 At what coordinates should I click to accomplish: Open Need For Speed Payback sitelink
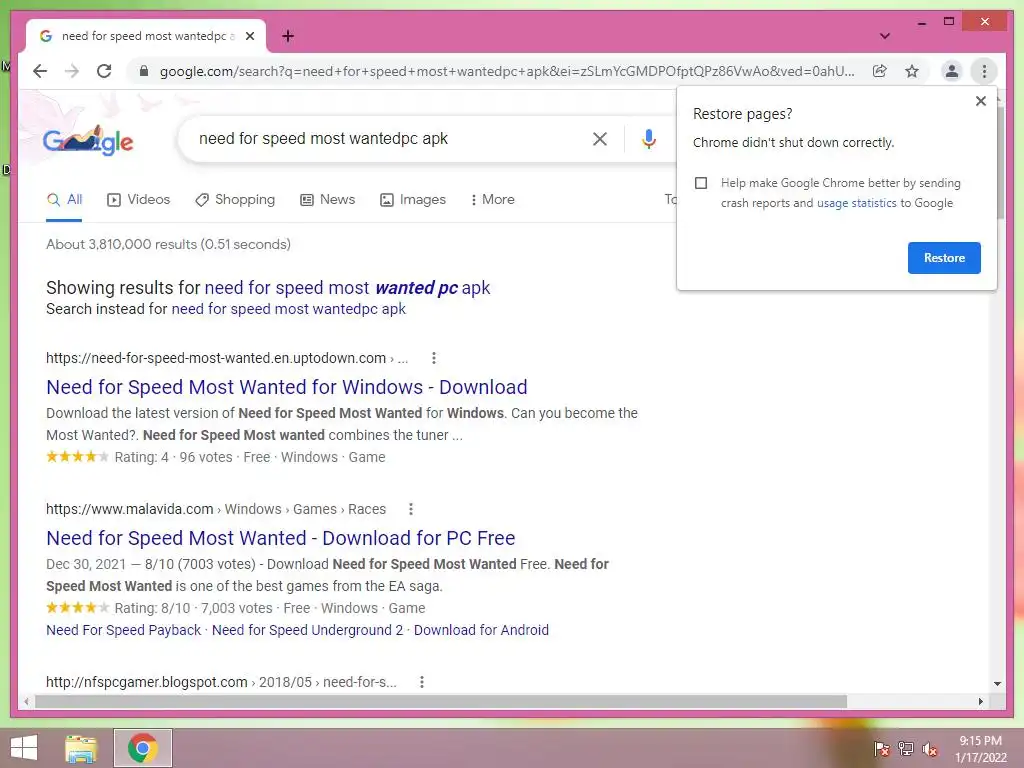click(123, 630)
